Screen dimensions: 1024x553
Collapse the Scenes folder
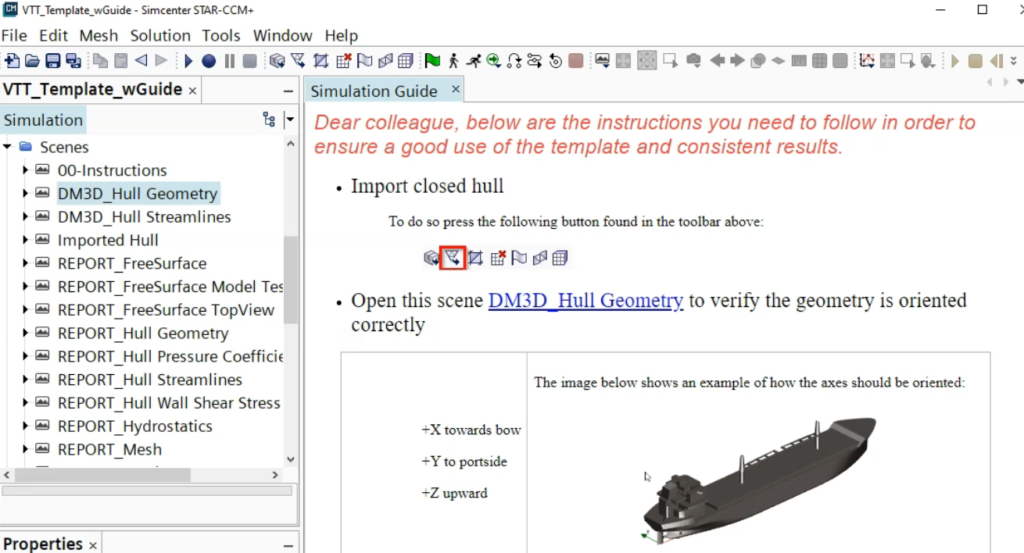pos(8,147)
